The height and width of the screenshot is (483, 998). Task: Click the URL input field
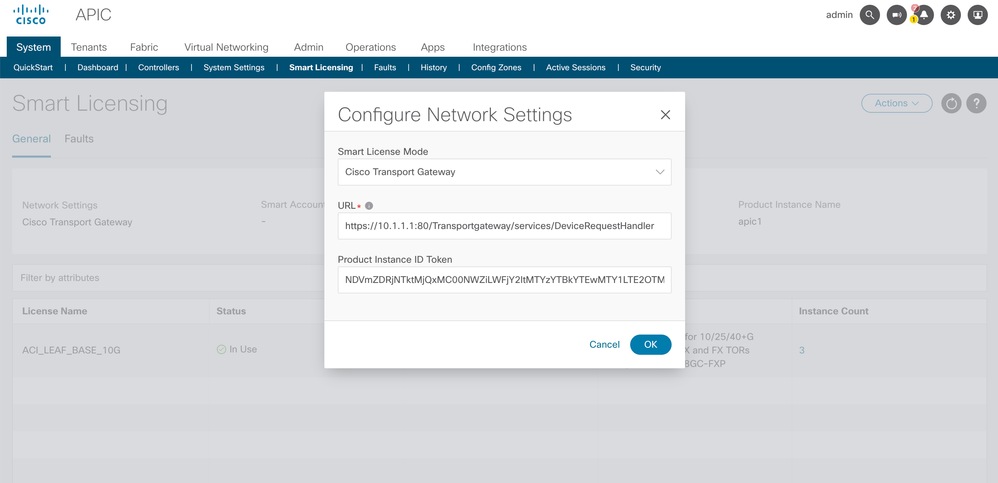coord(504,226)
